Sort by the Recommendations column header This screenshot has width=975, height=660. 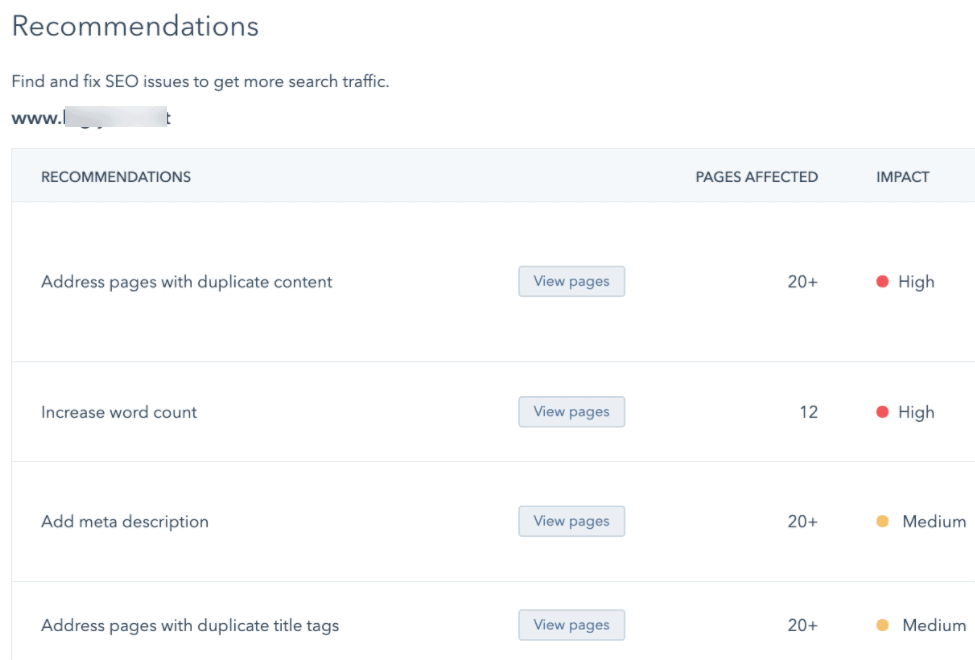(x=116, y=177)
